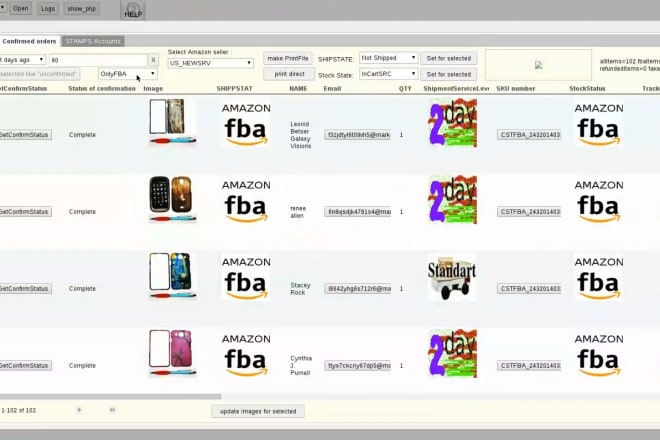Click the disabled selected like "unconfirmed" button
Image resolution: width=660 pixels, height=440 pixels.
pos(39,74)
